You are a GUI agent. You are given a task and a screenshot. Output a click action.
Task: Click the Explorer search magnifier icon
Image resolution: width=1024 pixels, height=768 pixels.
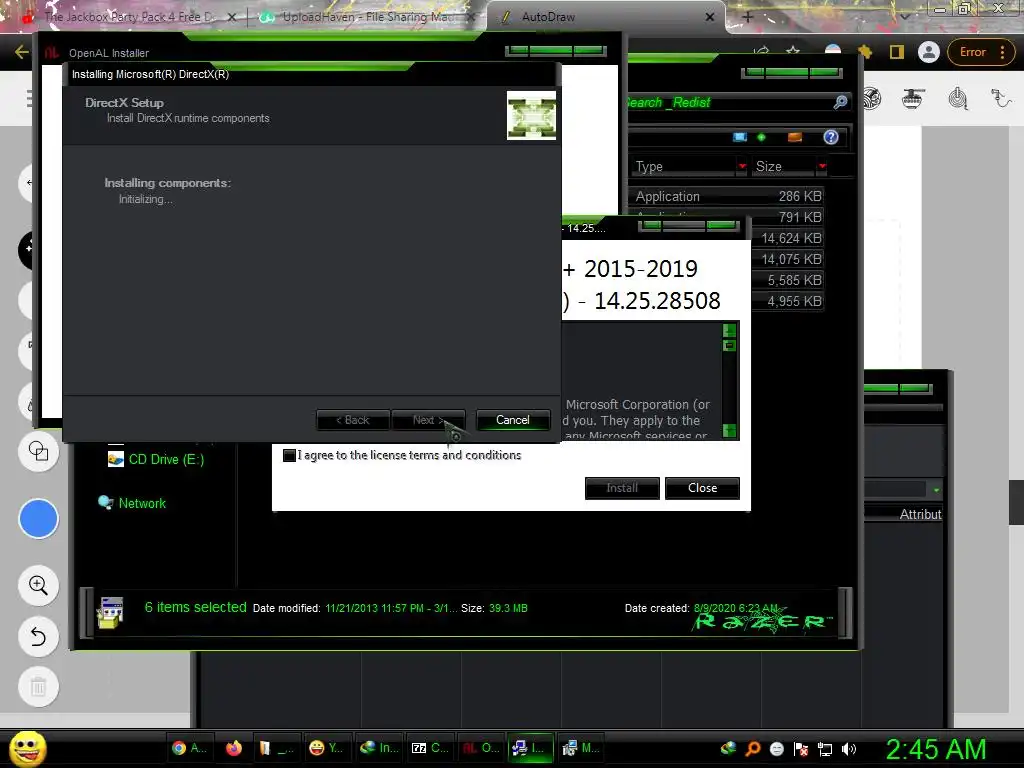[840, 102]
